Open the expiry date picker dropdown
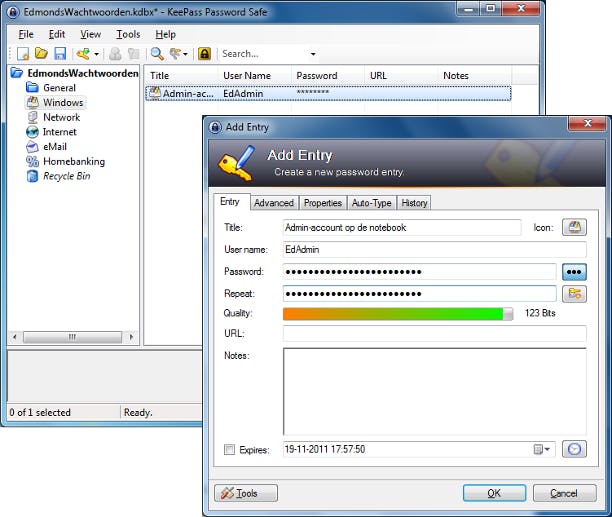Image resolution: width=612 pixels, height=517 pixels. coord(542,449)
